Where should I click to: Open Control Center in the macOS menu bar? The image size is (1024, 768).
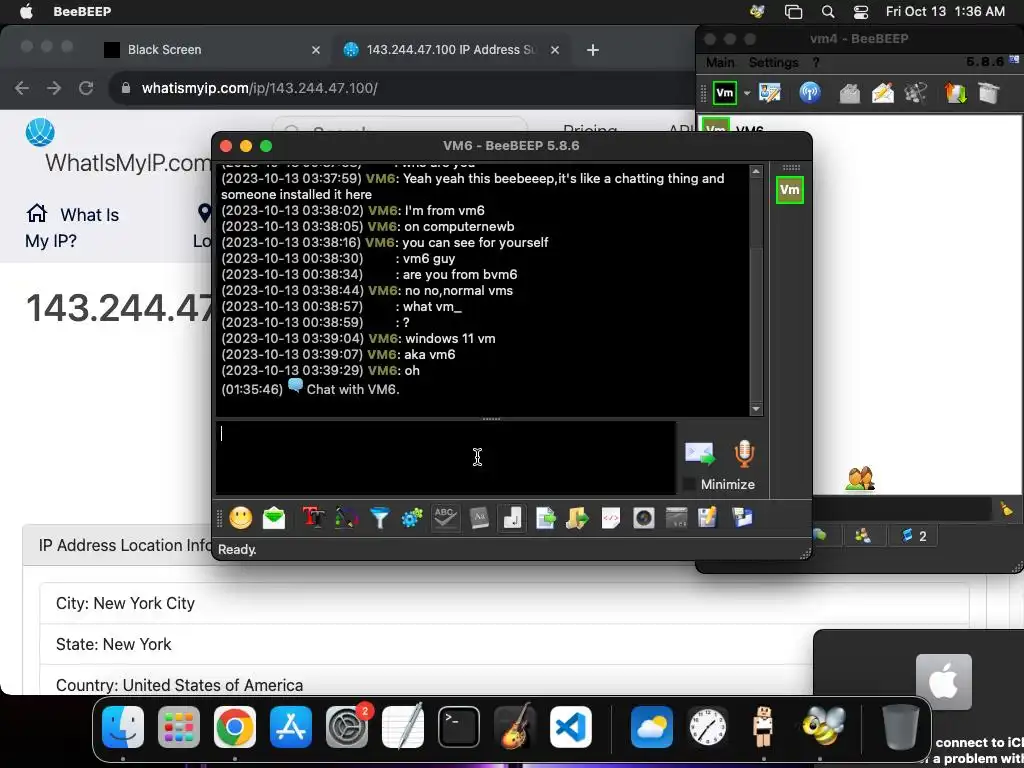tap(861, 12)
